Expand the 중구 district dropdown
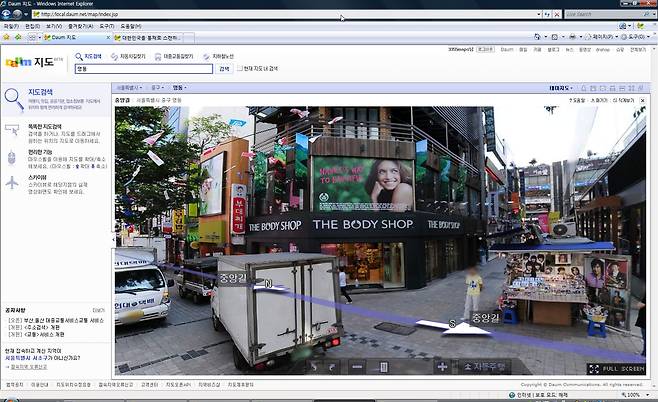This screenshot has height=402, width=658. (x=156, y=88)
